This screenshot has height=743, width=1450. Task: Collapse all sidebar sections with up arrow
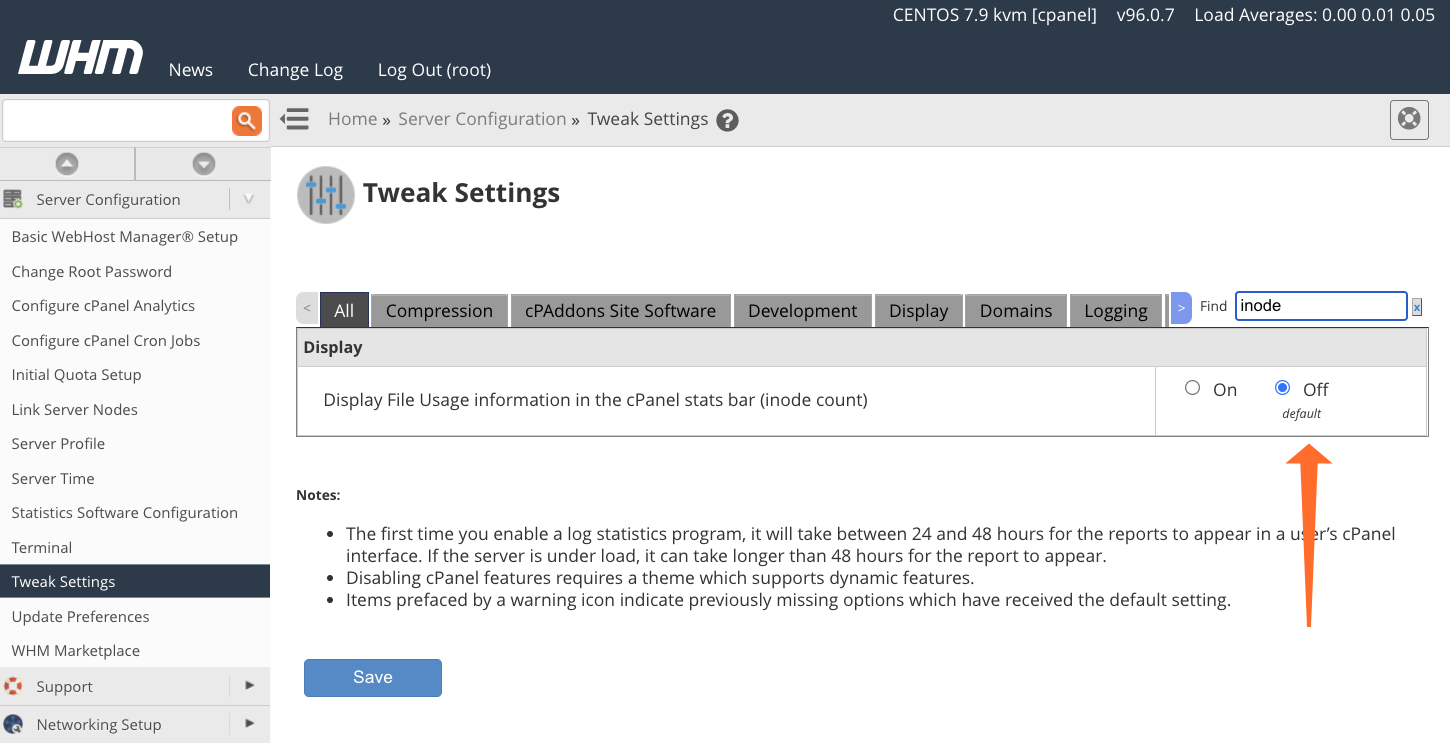(67, 164)
